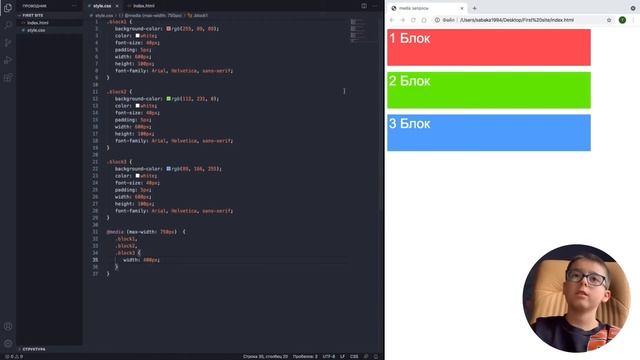Open the Accounts icon in the activity bar
Viewport: 640px width, 360px height.
(x=8, y=326)
